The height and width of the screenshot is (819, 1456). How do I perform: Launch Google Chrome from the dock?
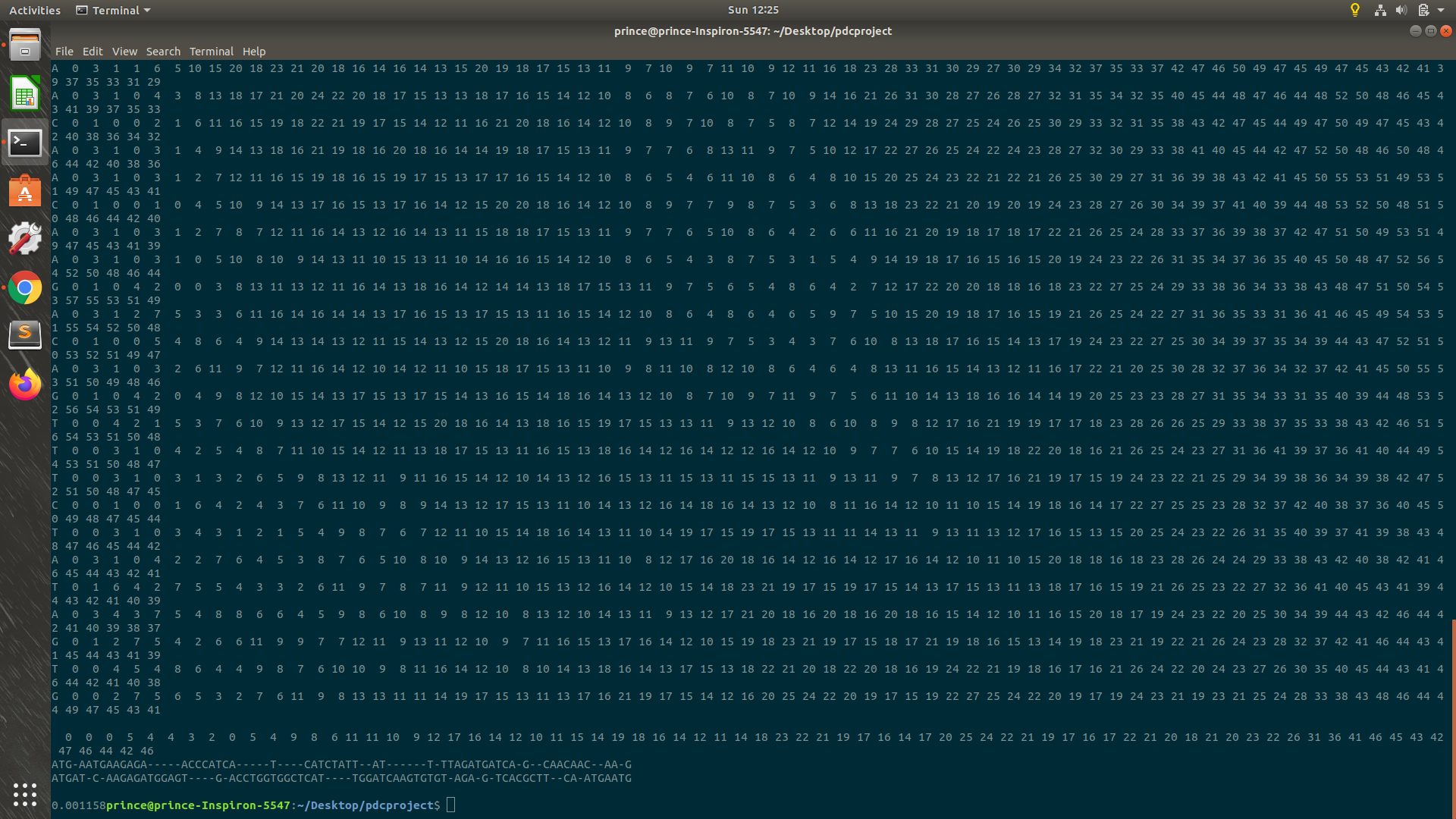tap(25, 287)
